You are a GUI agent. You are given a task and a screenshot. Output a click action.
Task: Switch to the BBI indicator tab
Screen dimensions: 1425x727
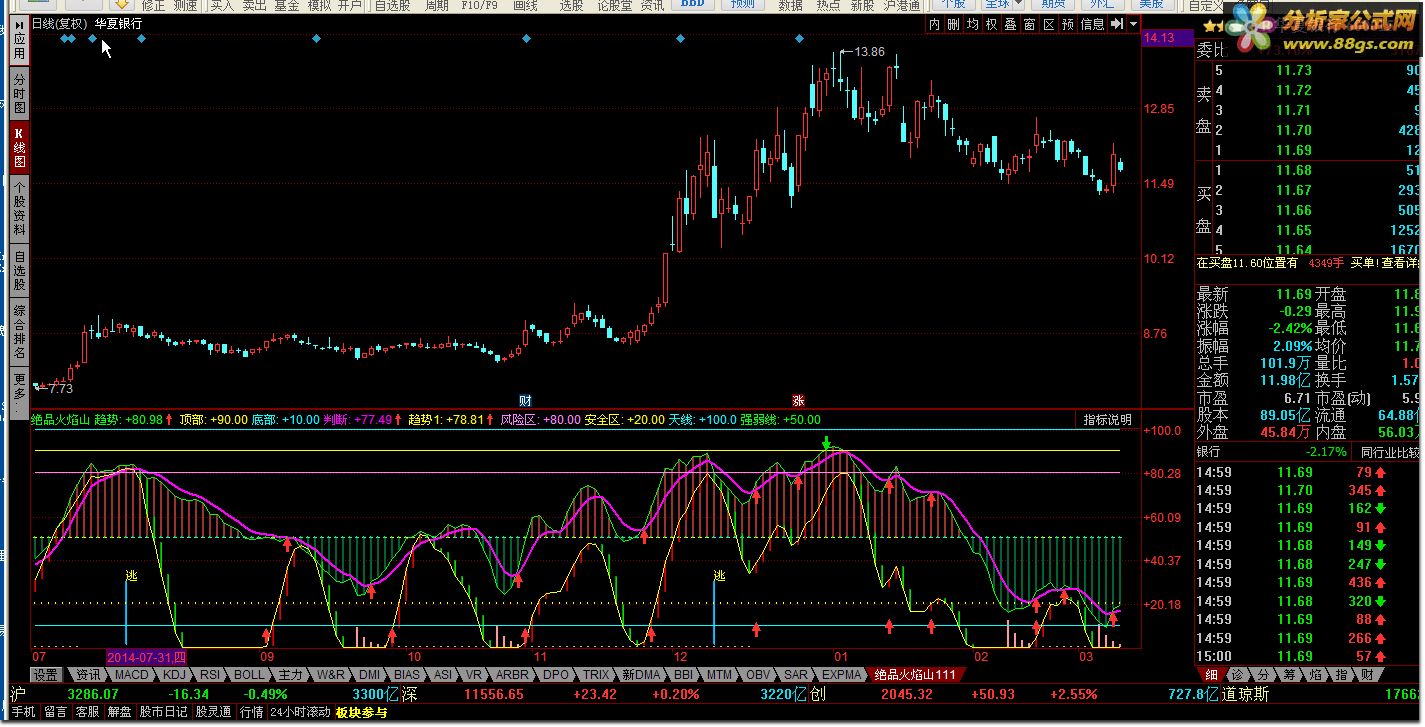(x=683, y=675)
